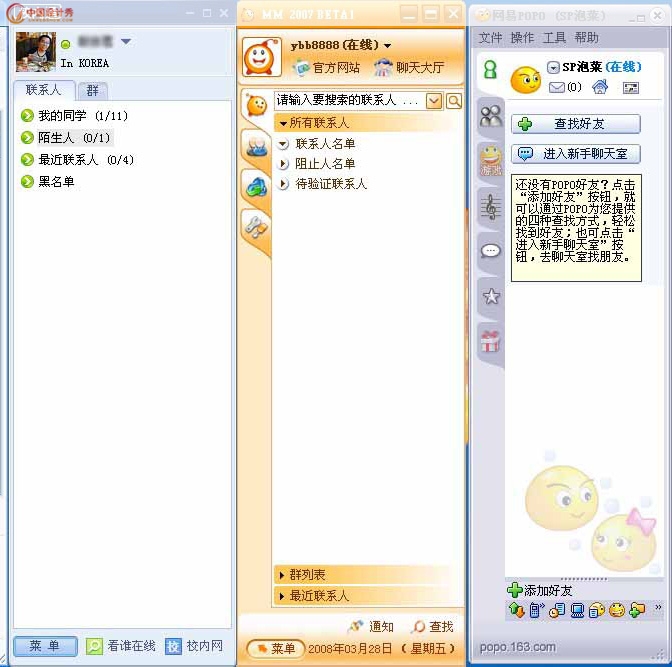Screen dimensions: 672x667
Task: Open the 帮助 menu in POPO
Action: point(586,38)
